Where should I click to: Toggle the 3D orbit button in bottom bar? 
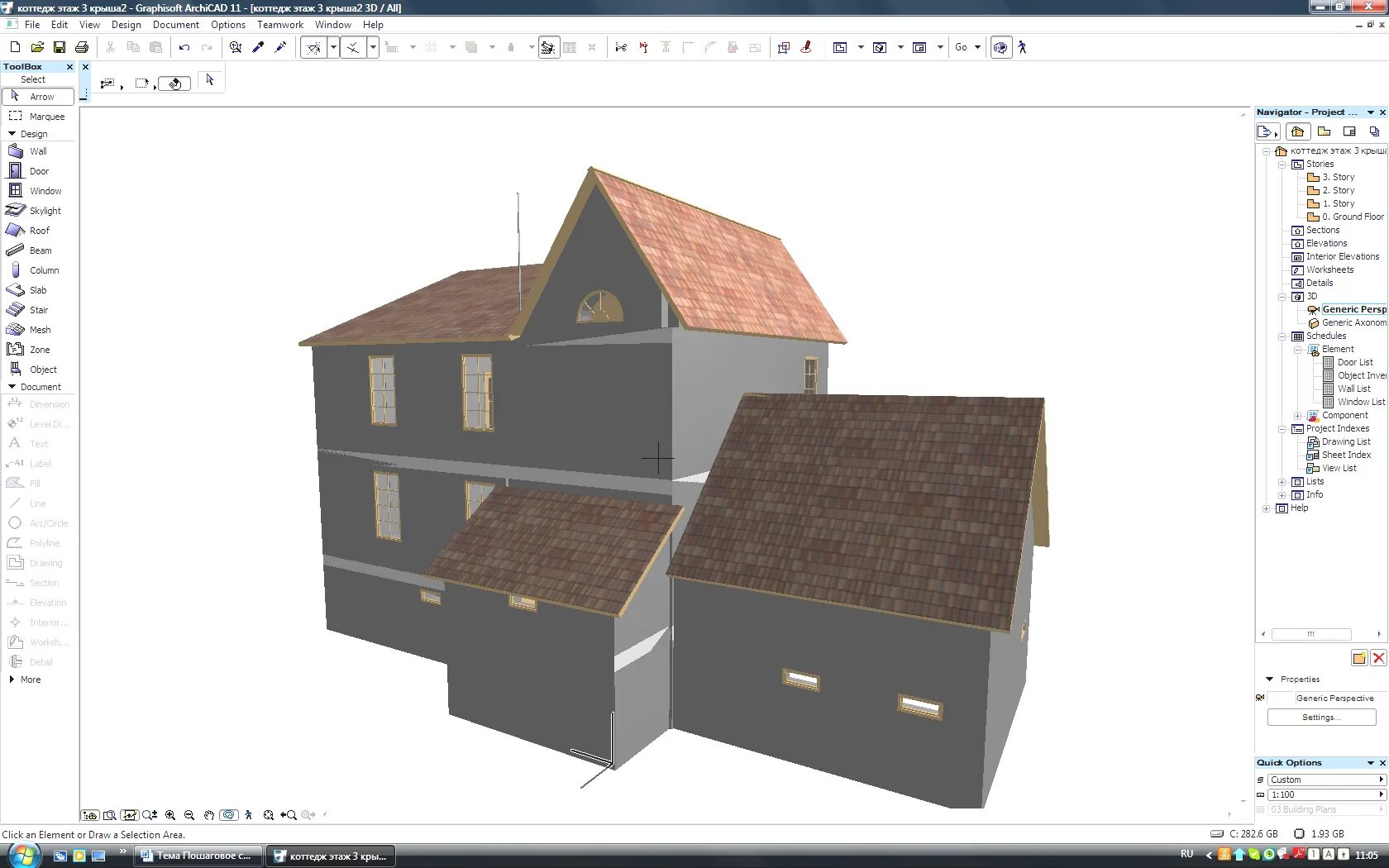[x=229, y=815]
